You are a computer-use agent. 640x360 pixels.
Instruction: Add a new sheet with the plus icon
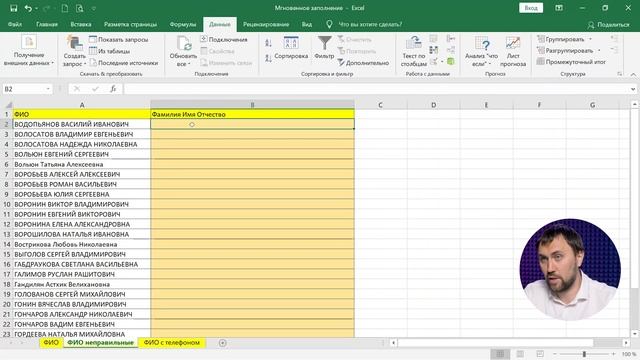222,343
